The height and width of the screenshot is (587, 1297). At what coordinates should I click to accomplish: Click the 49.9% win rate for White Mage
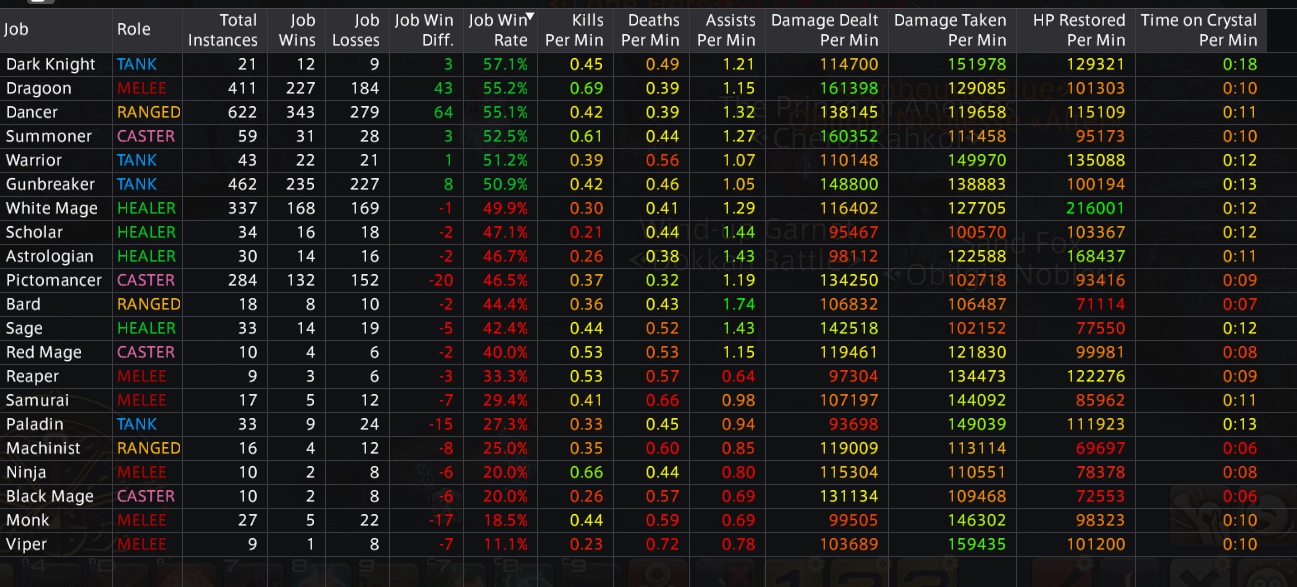(507, 208)
